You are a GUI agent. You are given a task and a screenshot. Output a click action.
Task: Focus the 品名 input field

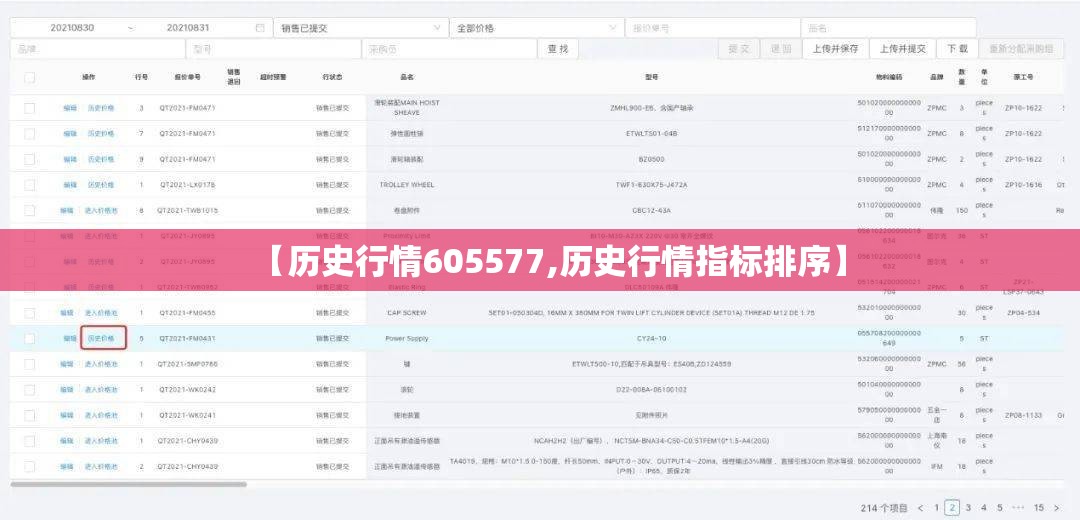pos(889,28)
